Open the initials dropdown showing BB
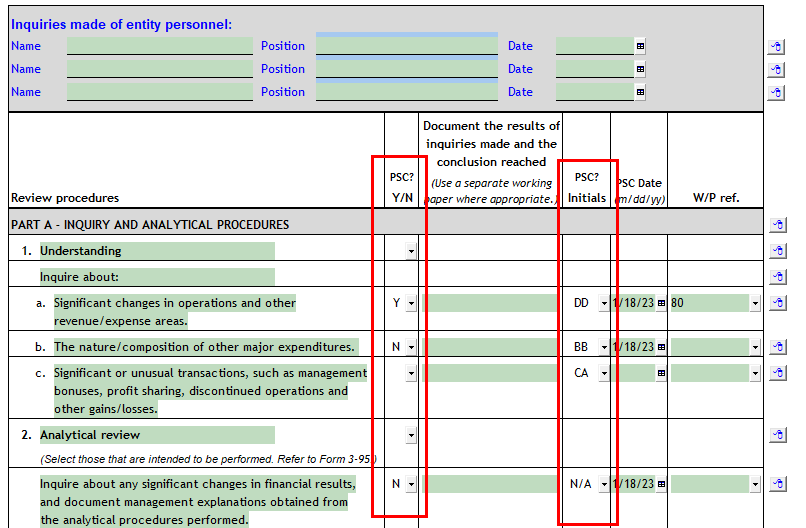This screenshot has width=806, height=528. (604, 347)
